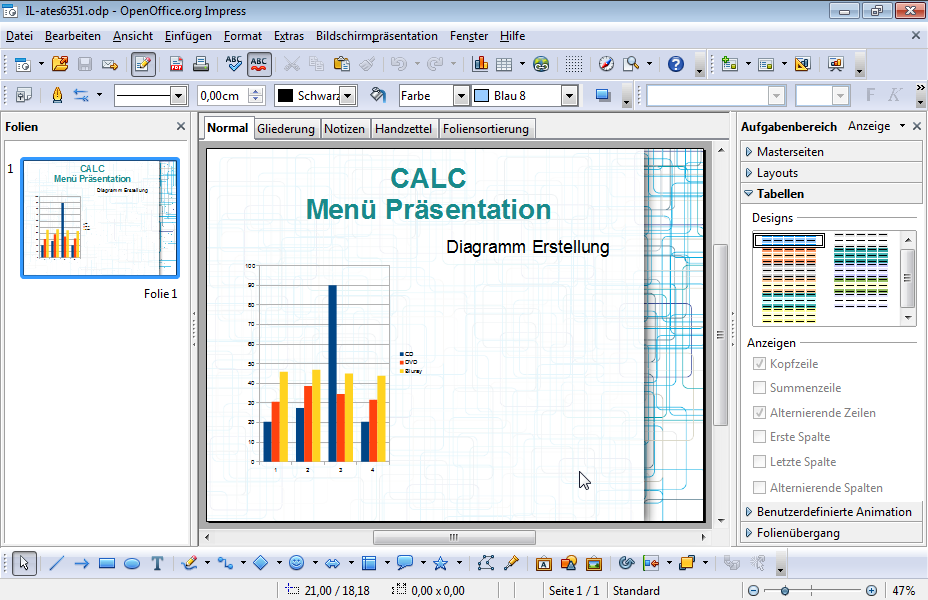Click the Stars shapes icon
The width and height of the screenshot is (928, 600).
click(x=440, y=563)
